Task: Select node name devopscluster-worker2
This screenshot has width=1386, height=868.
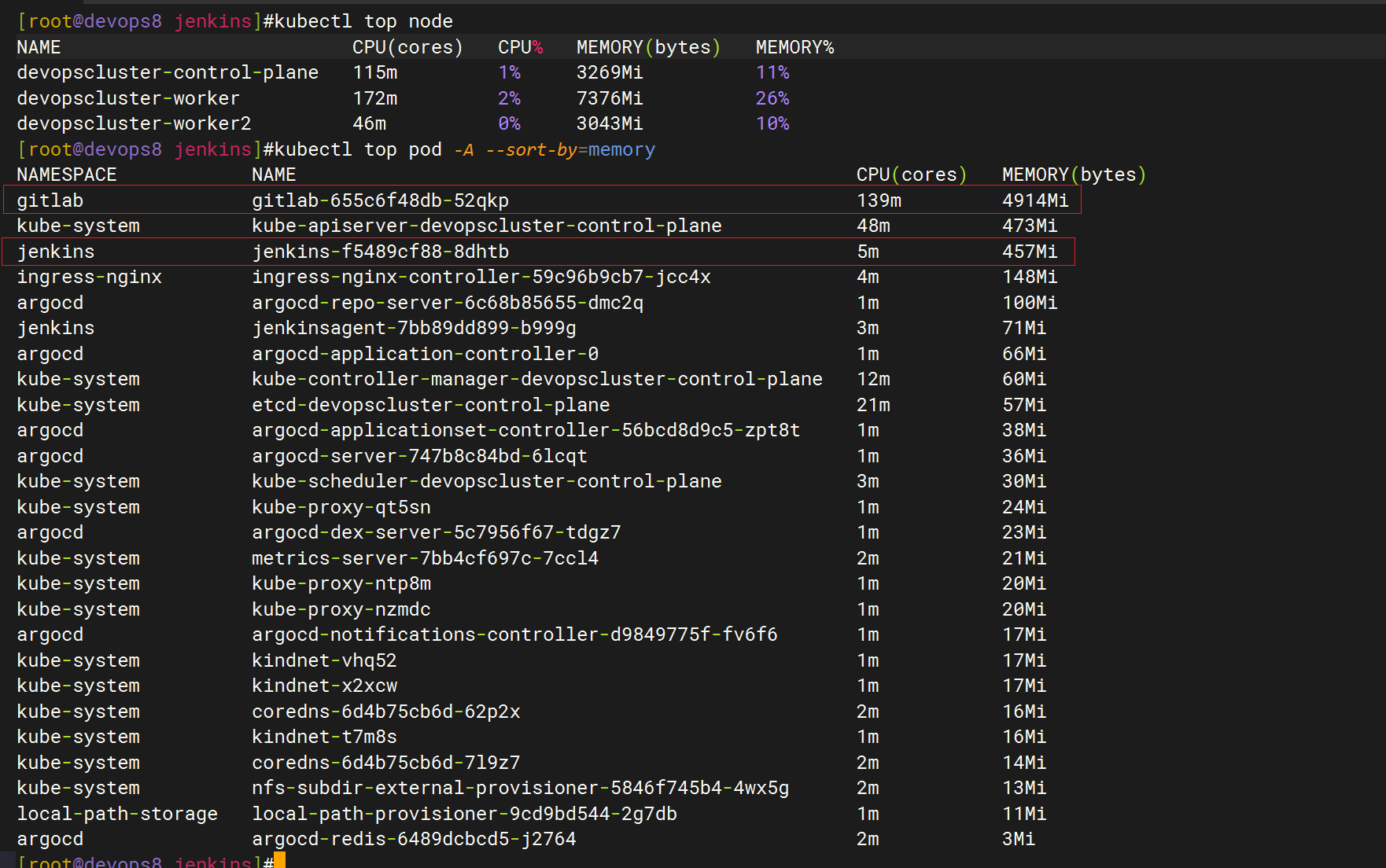Action: click(x=134, y=123)
